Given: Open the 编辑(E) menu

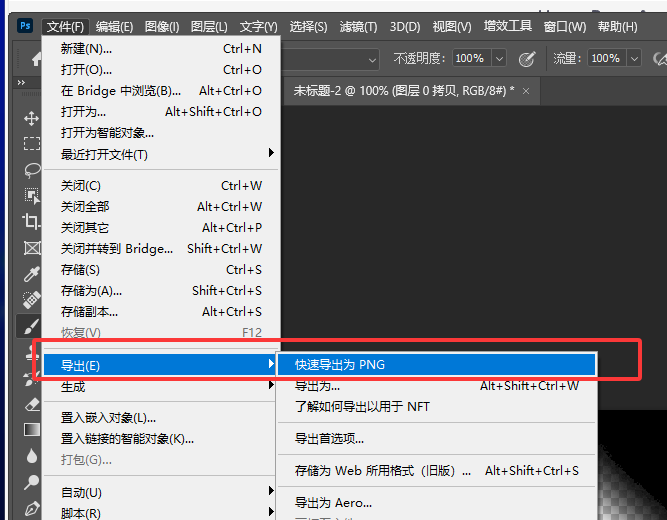Looking at the screenshot, I should (114, 27).
